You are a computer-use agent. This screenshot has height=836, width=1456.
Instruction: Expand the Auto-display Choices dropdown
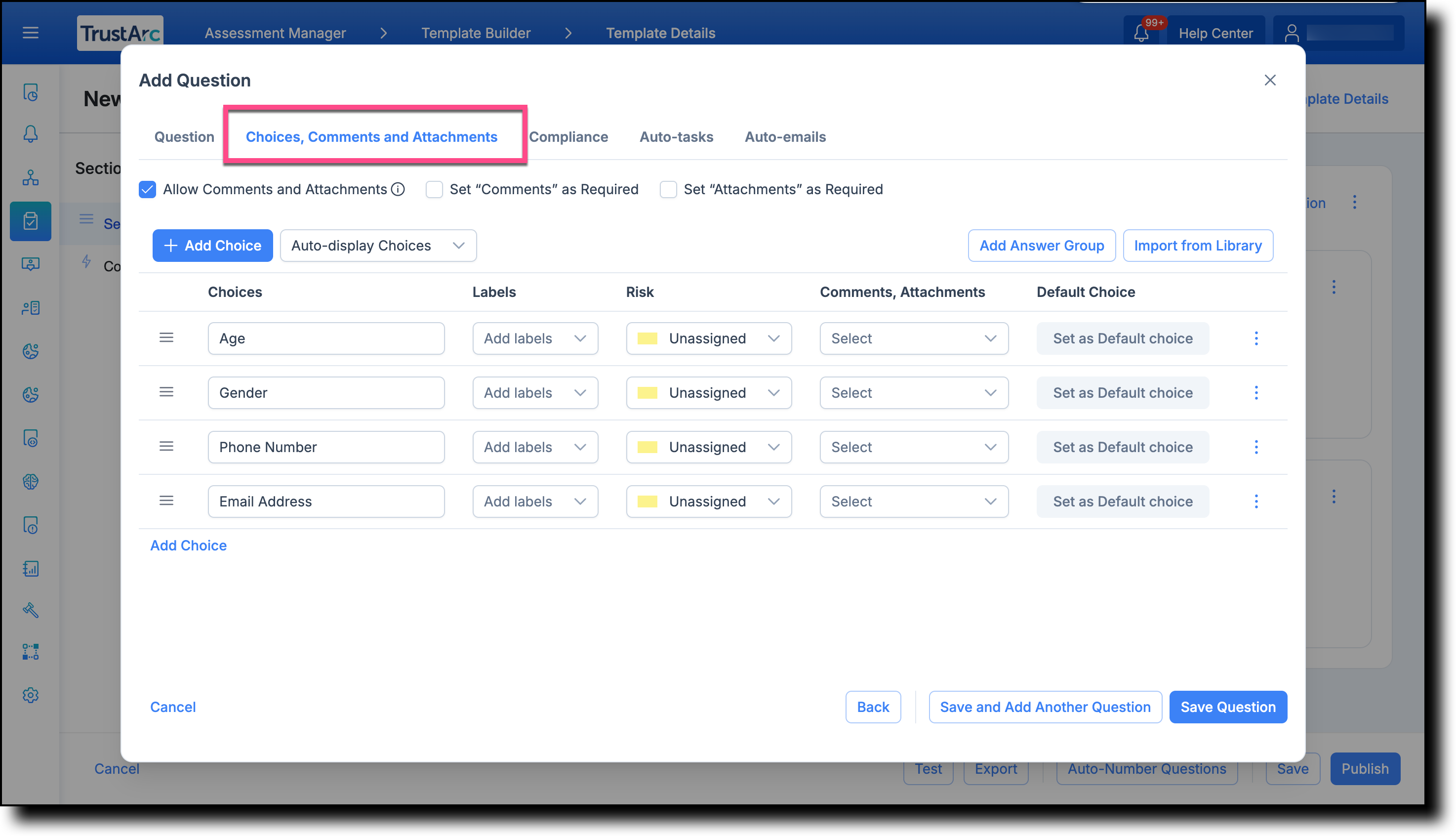tap(378, 246)
